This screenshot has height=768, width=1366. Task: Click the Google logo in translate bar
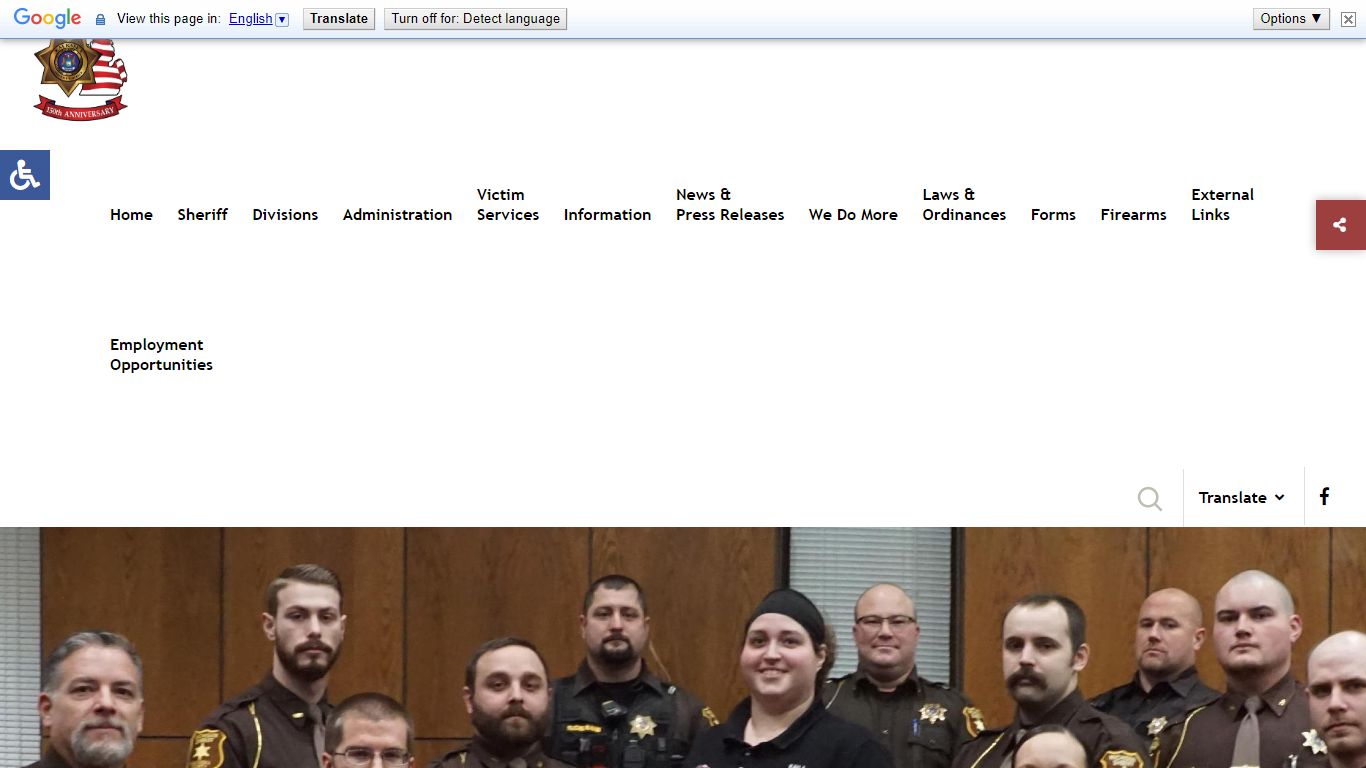click(47, 19)
